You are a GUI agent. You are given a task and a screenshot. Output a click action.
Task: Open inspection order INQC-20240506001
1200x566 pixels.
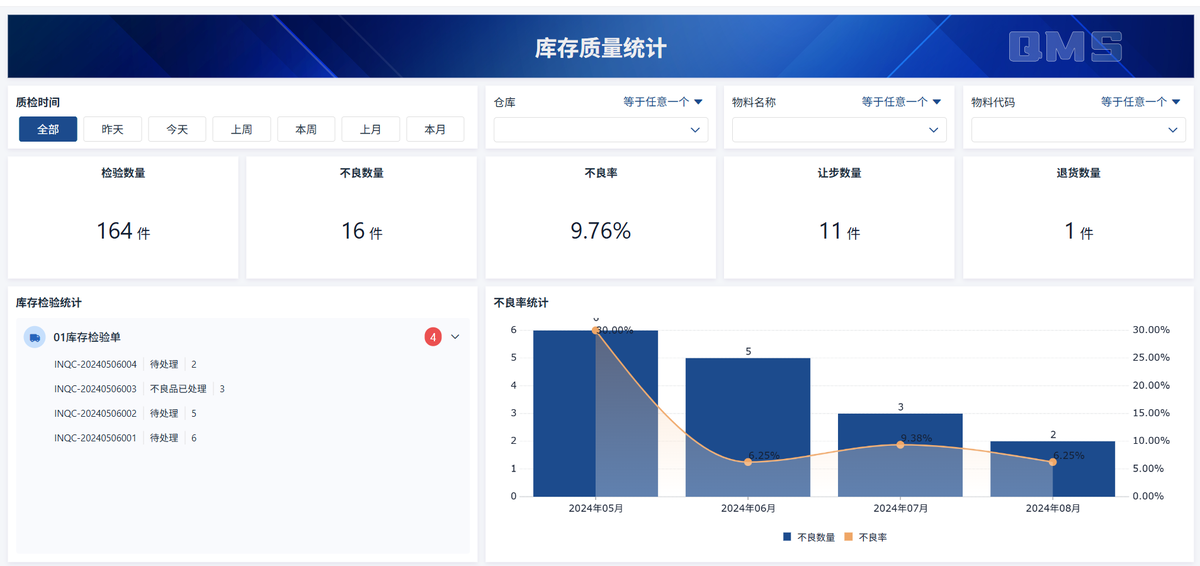[x=95, y=438]
